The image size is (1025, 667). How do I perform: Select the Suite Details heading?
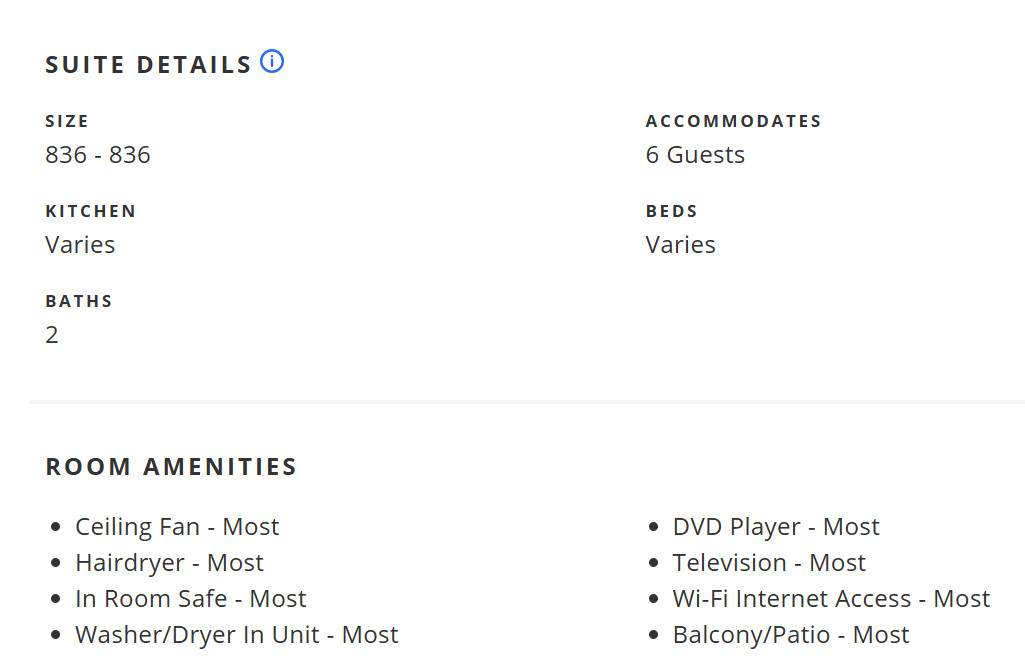(x=148, y=65)
